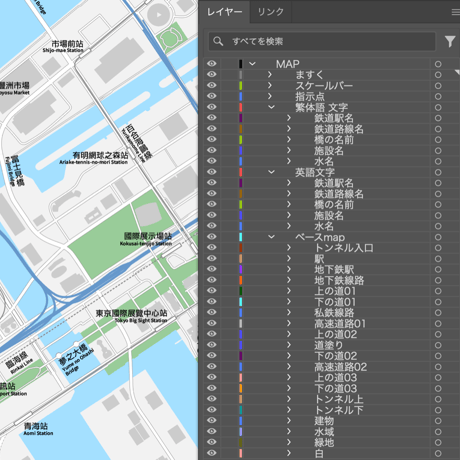Click target circle for 水域 layer
The image size is (460, 460).
[438, 432]
